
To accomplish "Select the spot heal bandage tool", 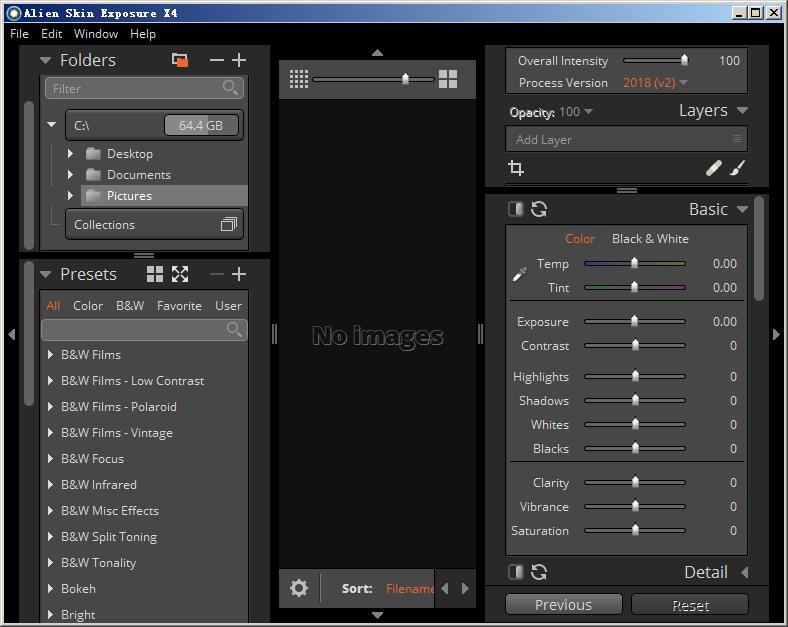I will (x=714, y=168).
